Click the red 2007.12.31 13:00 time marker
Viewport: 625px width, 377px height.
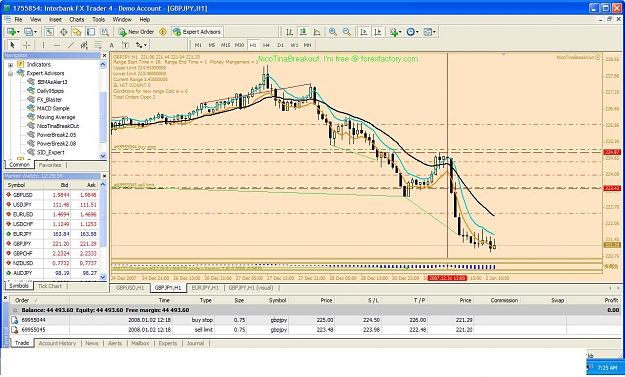pyautogui.click(x=447, y=278)
